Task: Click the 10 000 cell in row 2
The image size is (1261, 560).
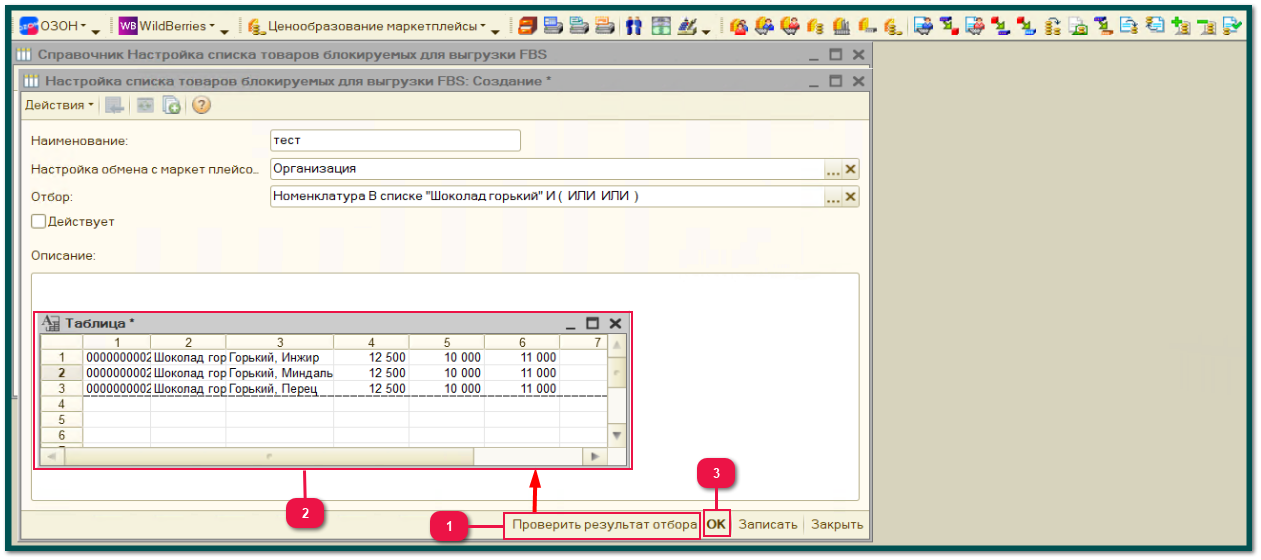Action: click(x=447, y=373)
